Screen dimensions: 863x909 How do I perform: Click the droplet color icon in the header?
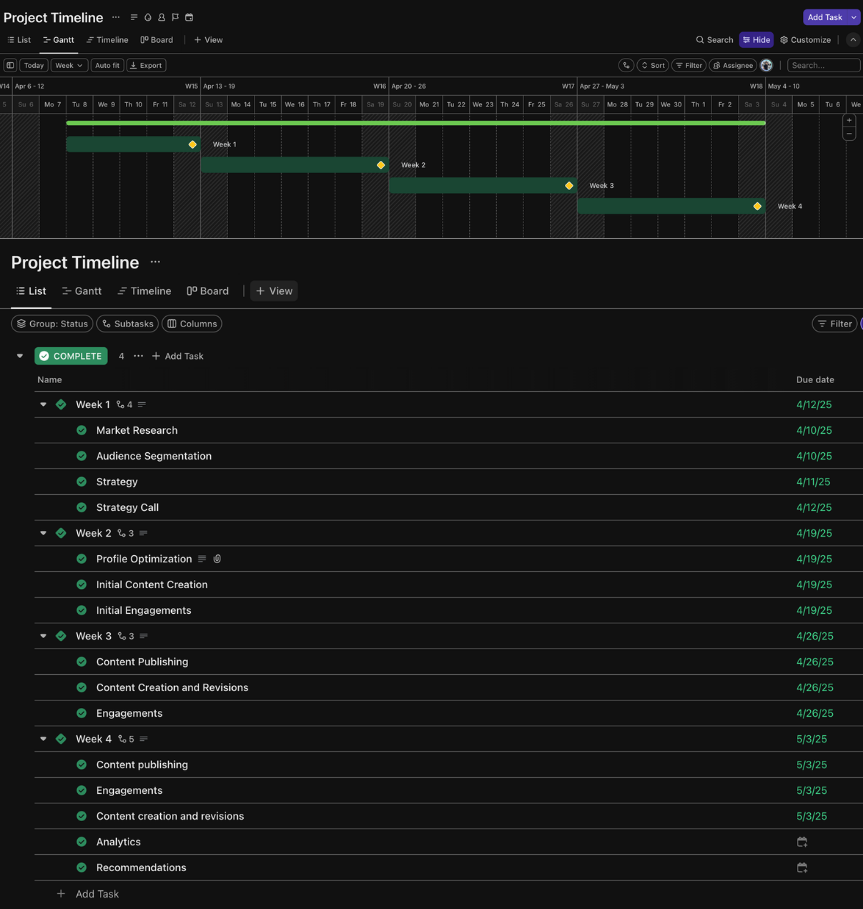coord(148,17)
